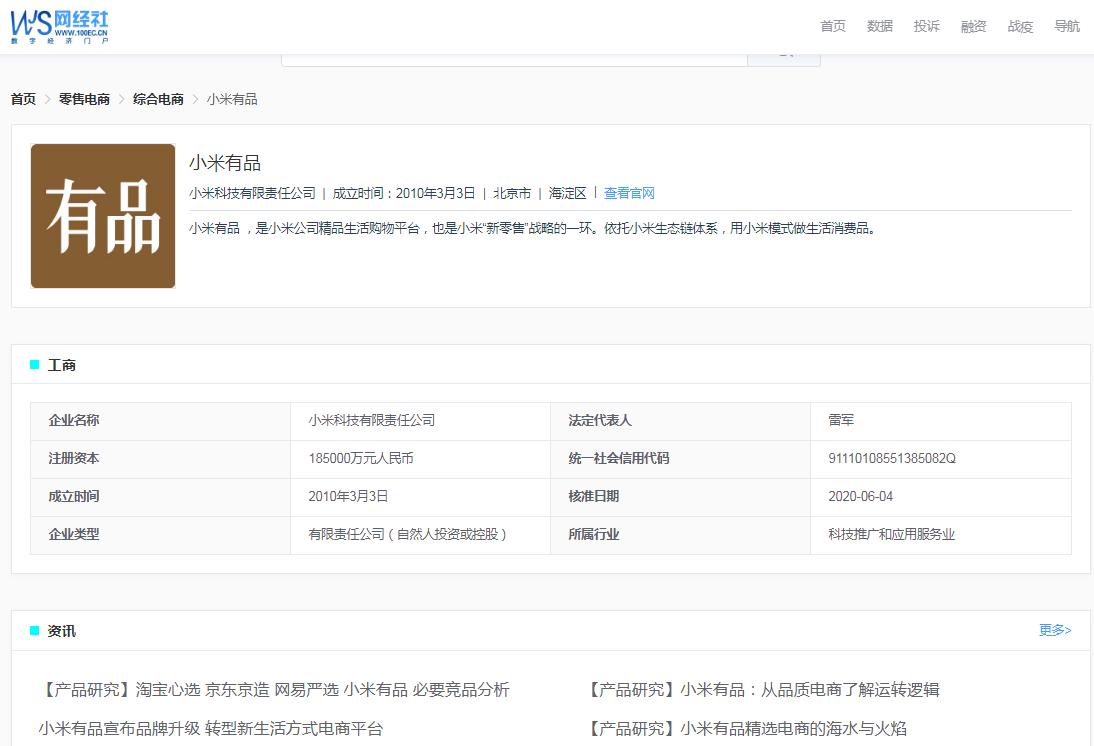Click the 网经社 site logo
Screen dimensions: 1094x746
pos(58,25)
